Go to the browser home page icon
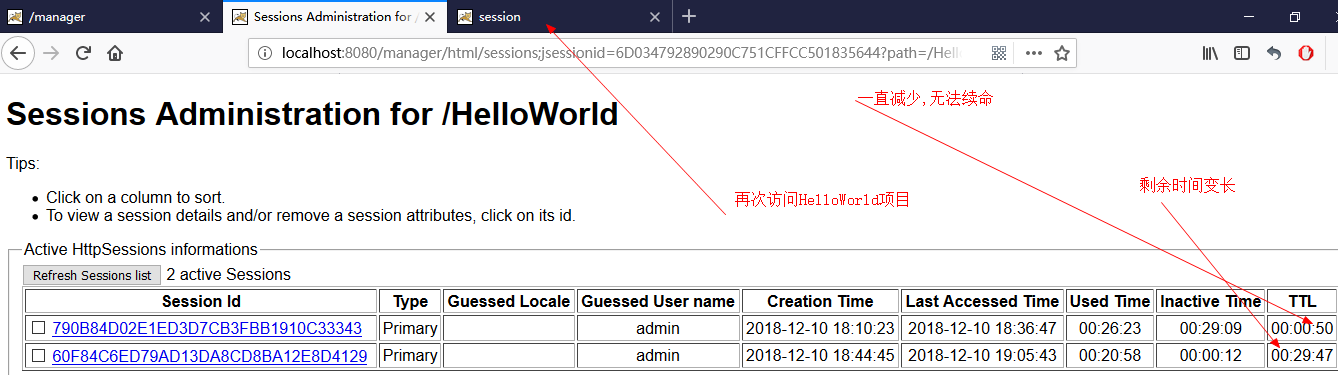 coord(115,53)
